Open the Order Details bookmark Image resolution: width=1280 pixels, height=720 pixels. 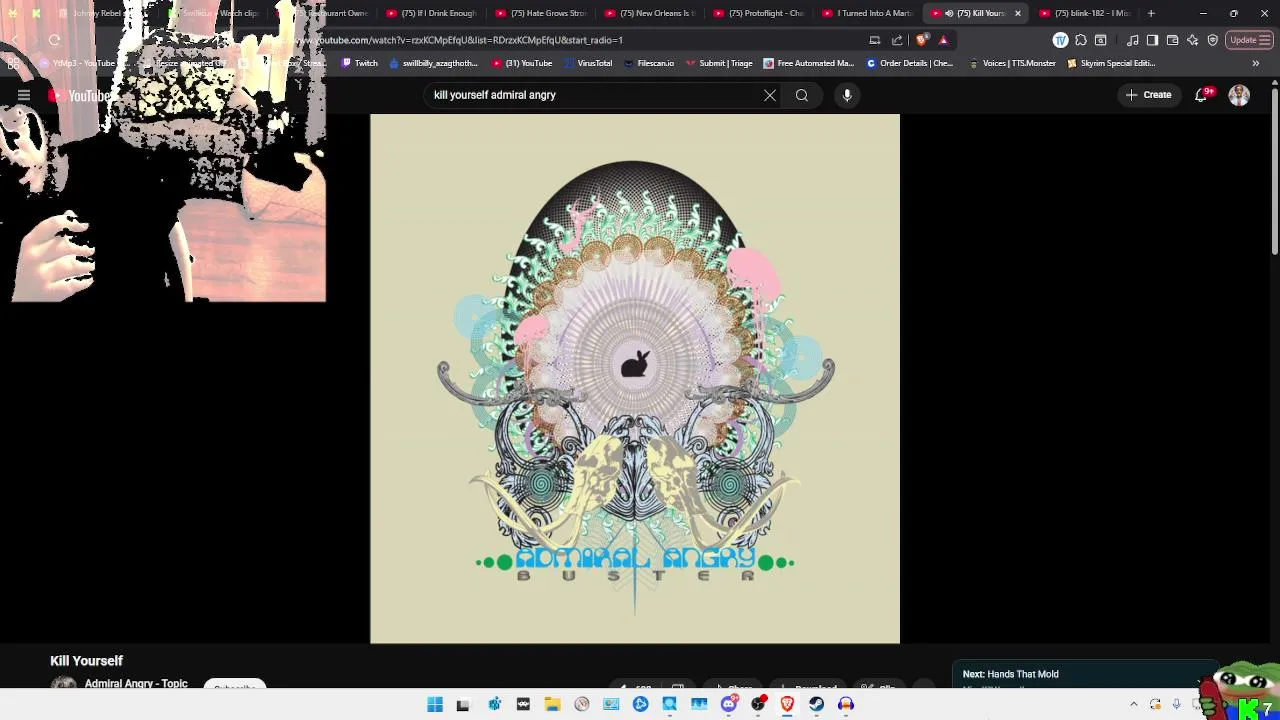point(908,63)
